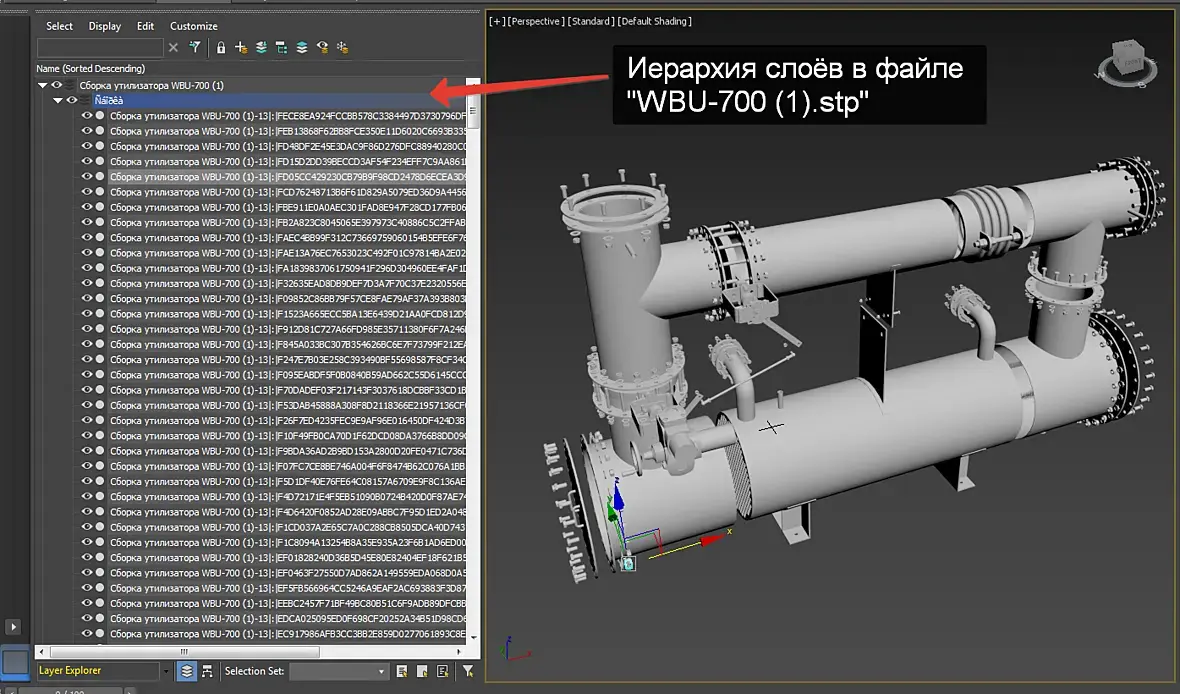Select row with hash F4D72171E4F5
Screen dimensions: 1180x694
pyautogui.click(x=287, y=497)
